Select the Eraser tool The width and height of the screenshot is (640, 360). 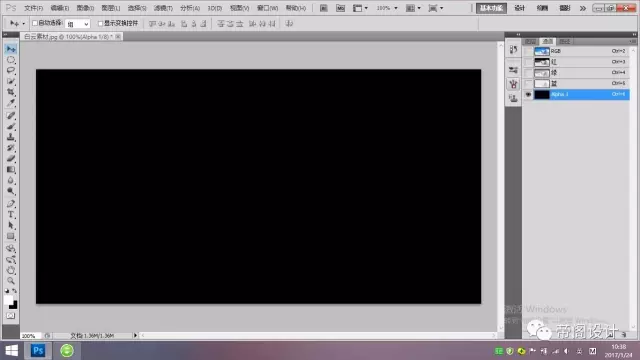(11, 158)
